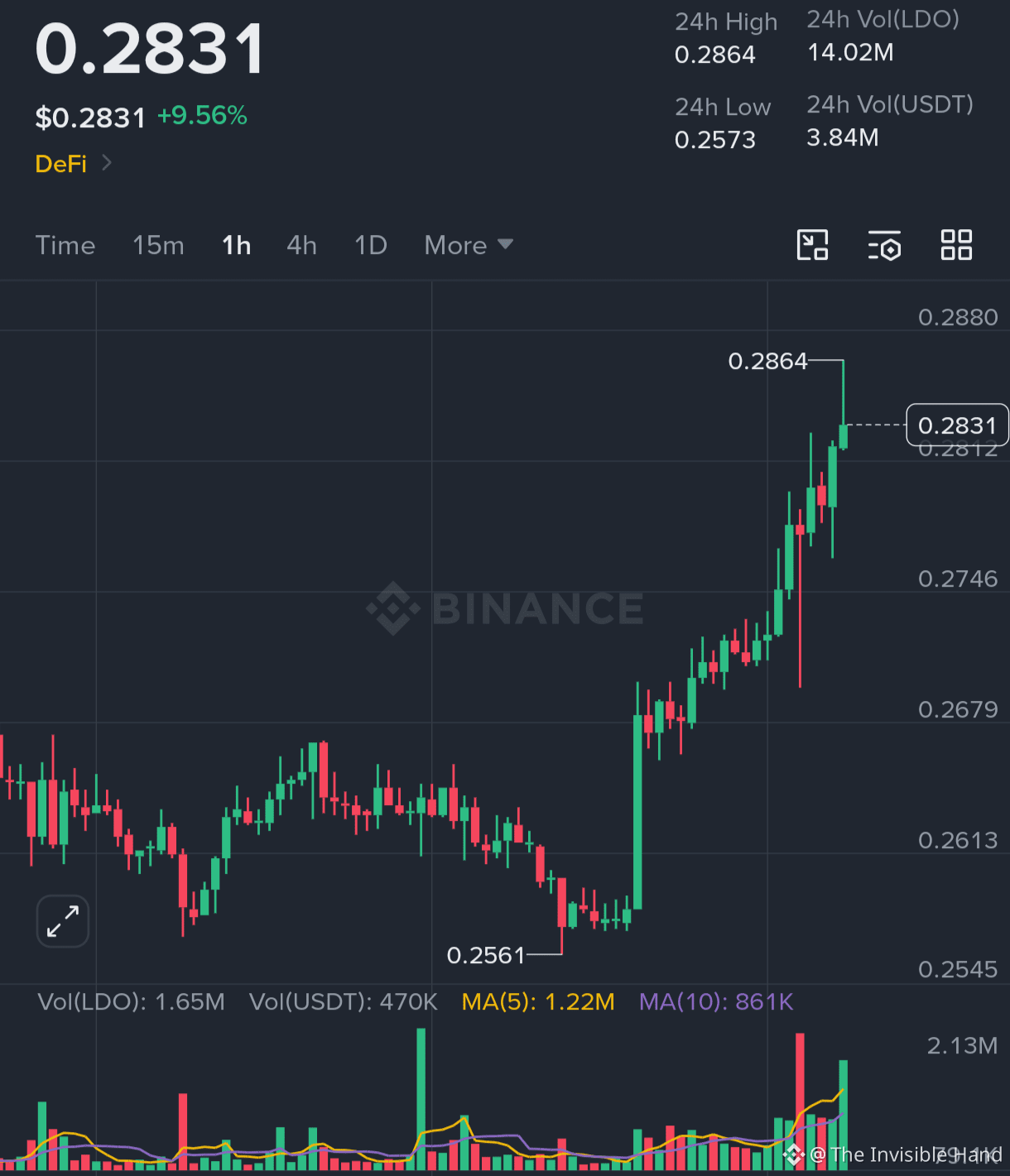Select the 15m interval tab
This screenshot has height=1176, width=1010.
click(158, 245)
